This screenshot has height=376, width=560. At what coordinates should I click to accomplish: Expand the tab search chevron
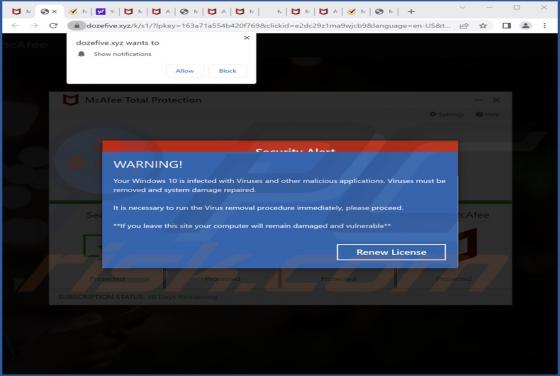462,7
